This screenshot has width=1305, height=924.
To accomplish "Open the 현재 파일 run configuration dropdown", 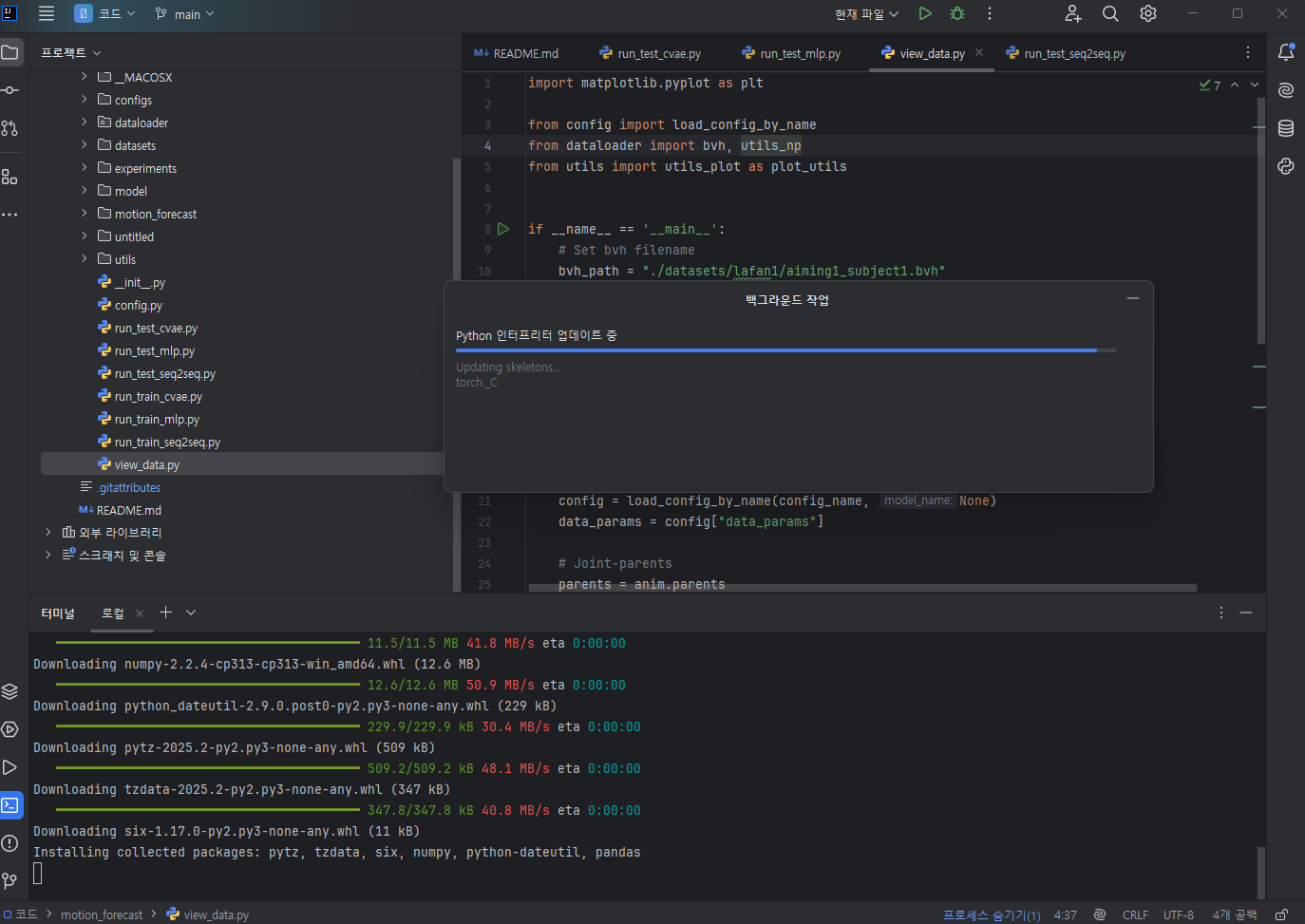I will coord(866,14).
